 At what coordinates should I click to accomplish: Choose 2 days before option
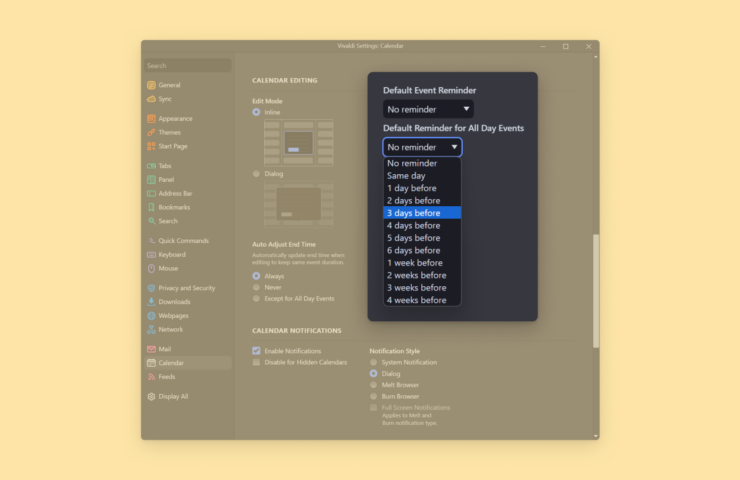pos(422,201)
